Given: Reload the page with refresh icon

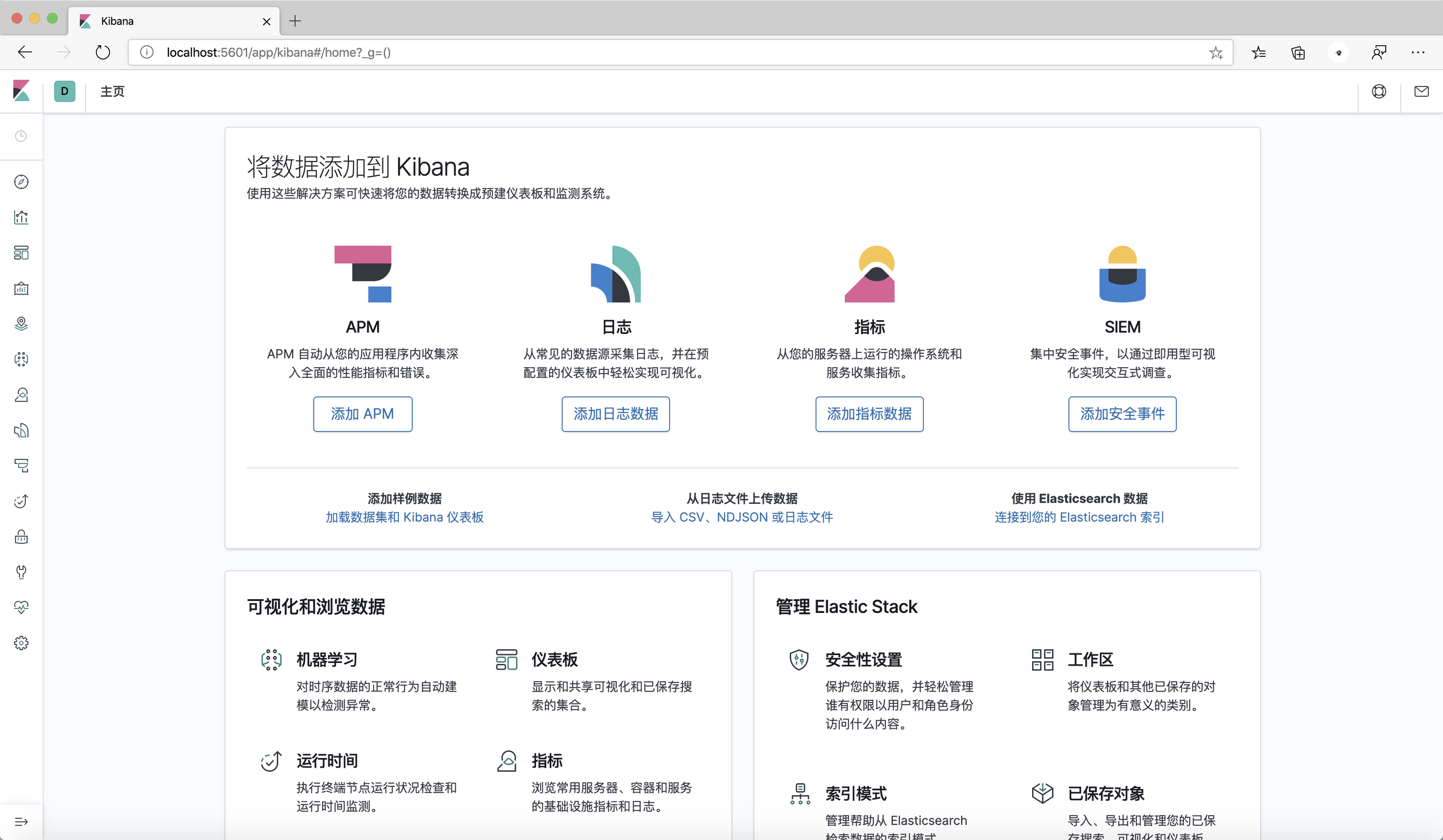Looking at the screenshot, I should [x=103, y=52].
